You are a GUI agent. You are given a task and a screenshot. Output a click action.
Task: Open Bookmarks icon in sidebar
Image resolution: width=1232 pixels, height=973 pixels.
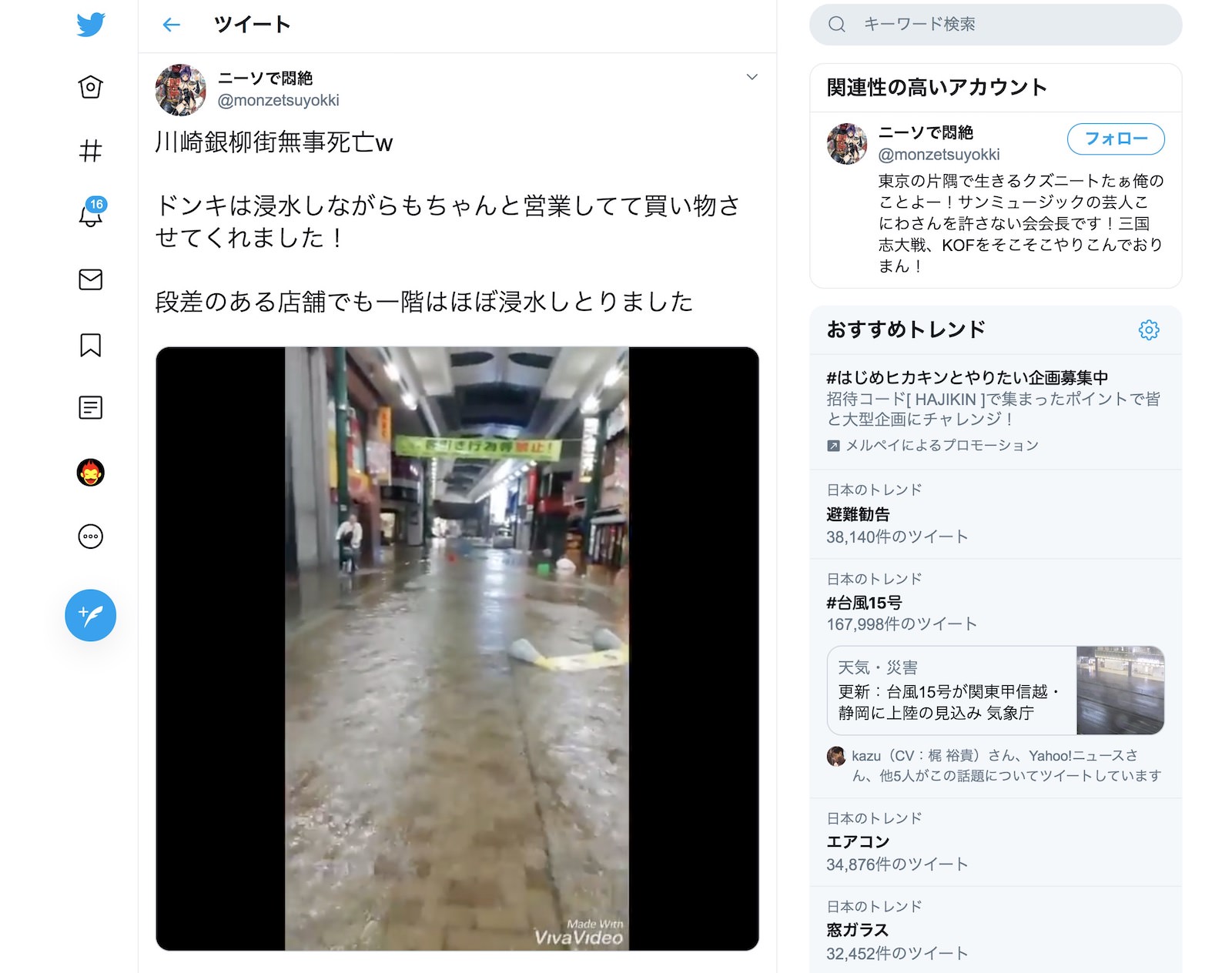(x=90, y=345)
